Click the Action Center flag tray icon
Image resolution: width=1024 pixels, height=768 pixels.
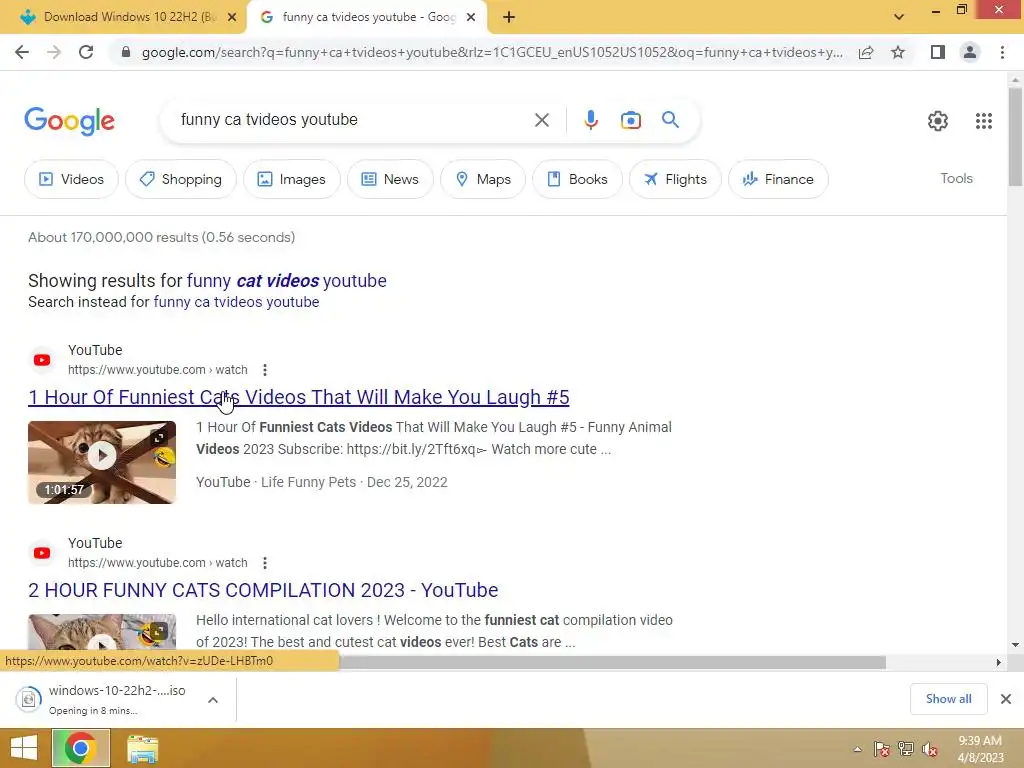click(x=881, y=749)
